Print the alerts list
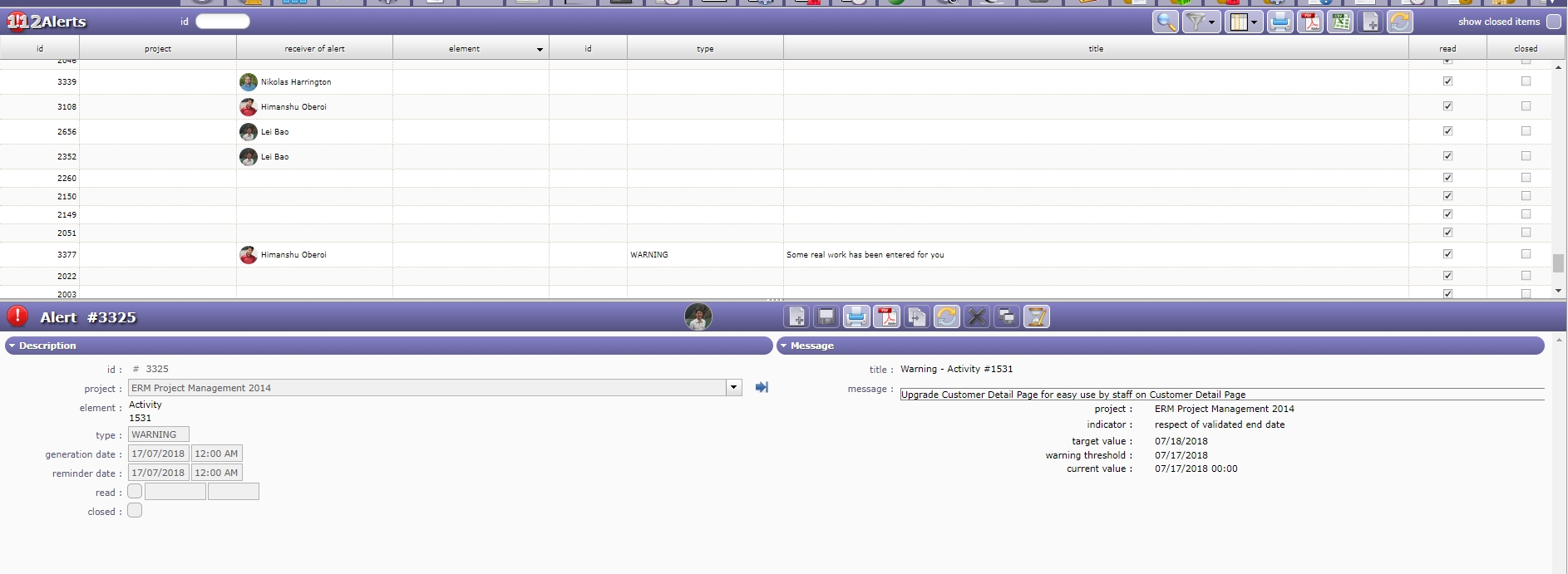Viewport: 1568px width, 574px height. click(1280, 22)
